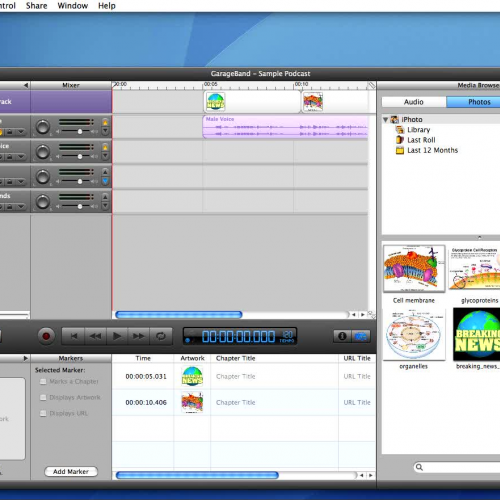Image resolution: width=500 pixels, height=500 pixels.
Task: Adjust the volume slider on 'nds' track
Action: [80, 207]
